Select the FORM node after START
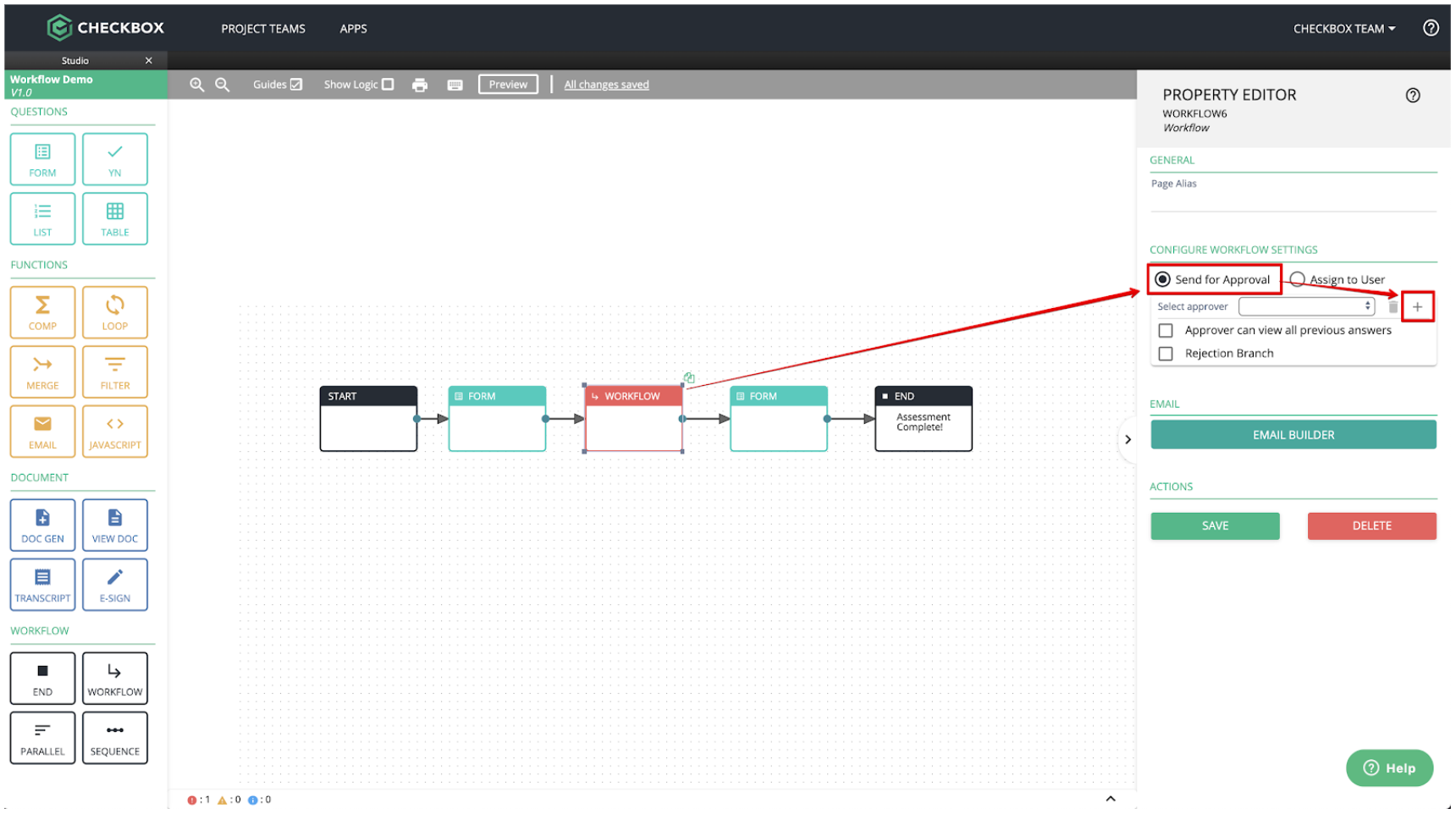The height and width of the screenshot is (814, 1456). 498,420
